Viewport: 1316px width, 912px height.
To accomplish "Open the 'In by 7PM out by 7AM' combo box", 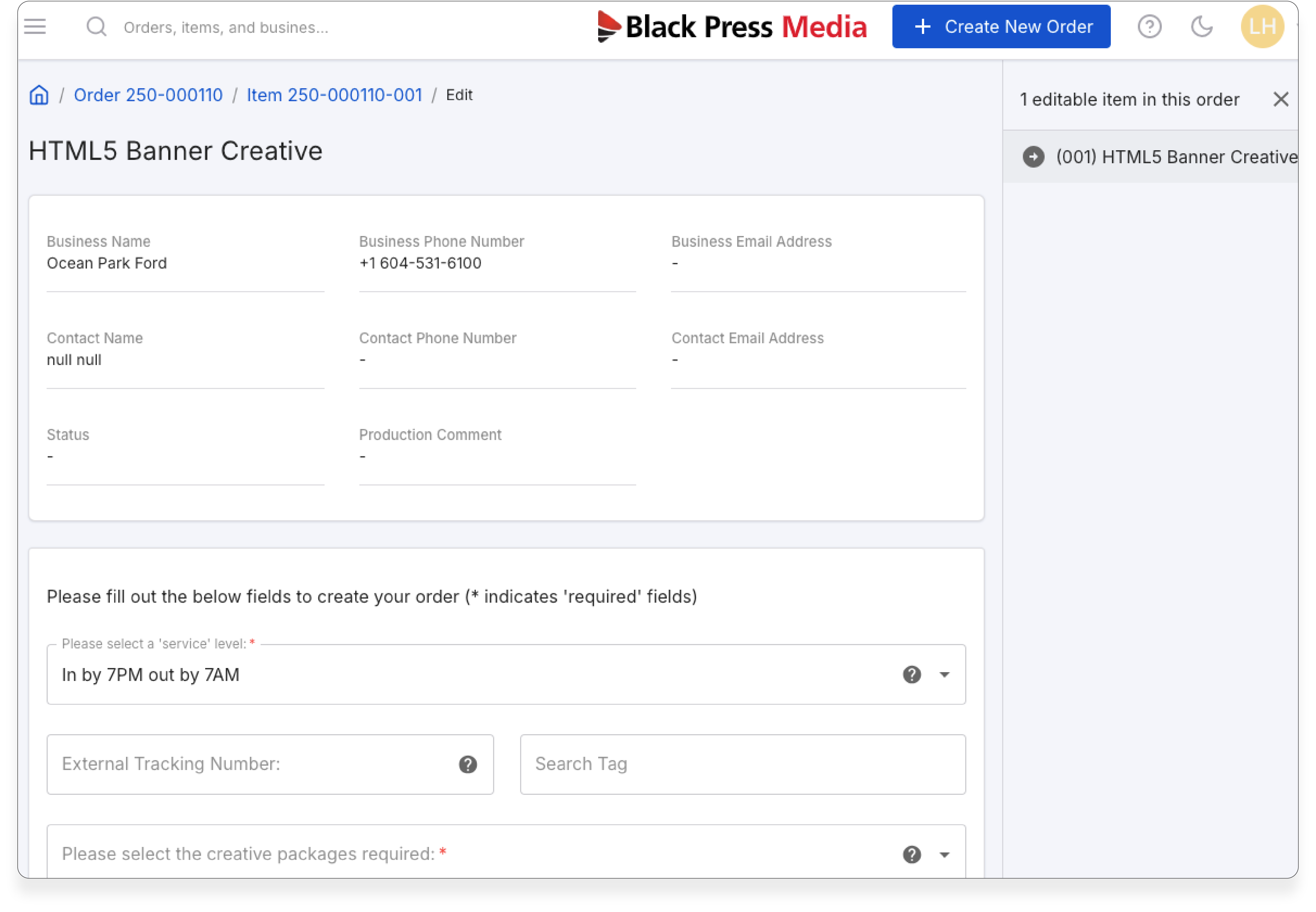I will click(x=457, y=675).
